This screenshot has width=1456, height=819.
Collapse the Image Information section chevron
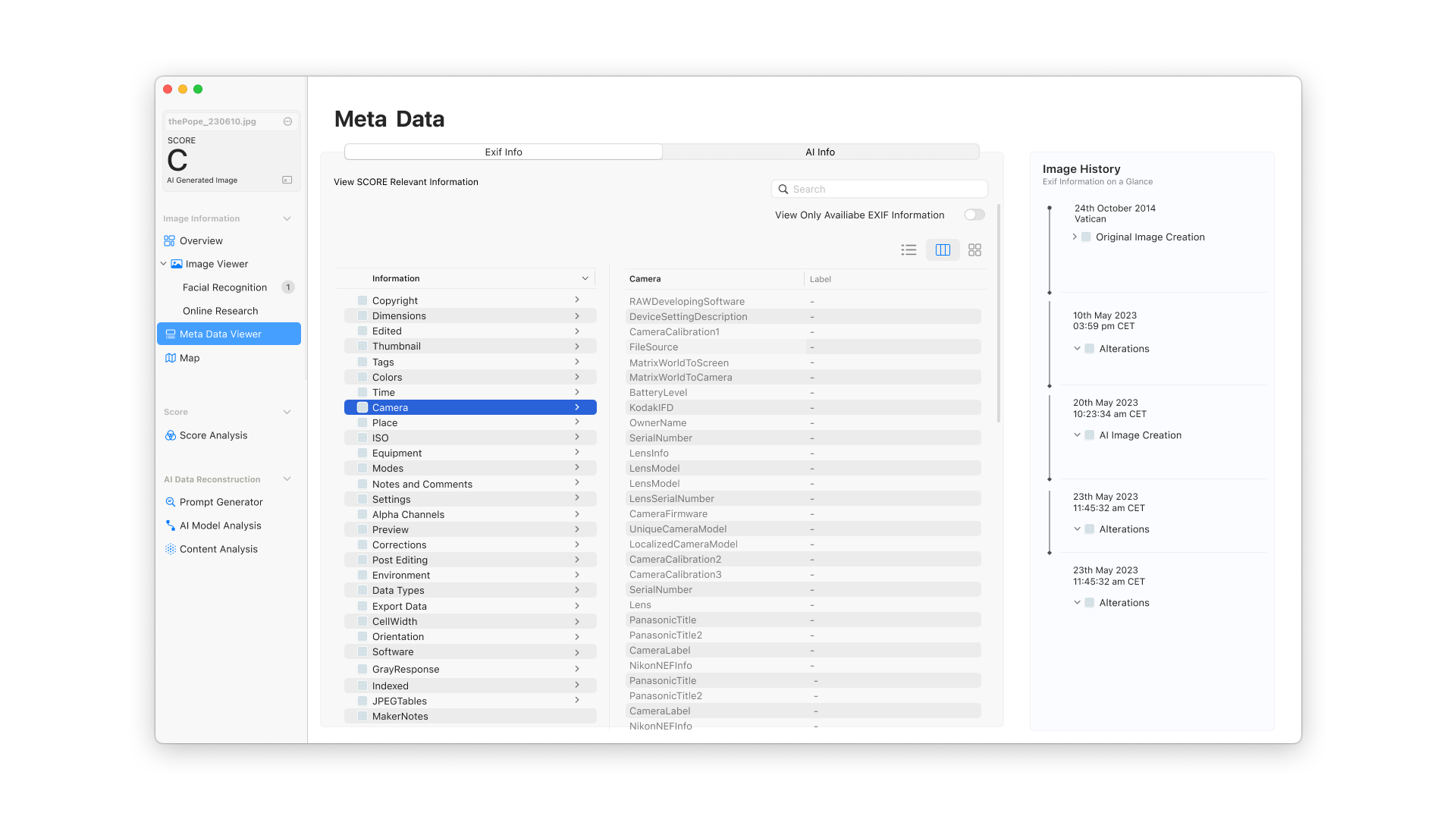pyautogui.click(x=287, y=218)
